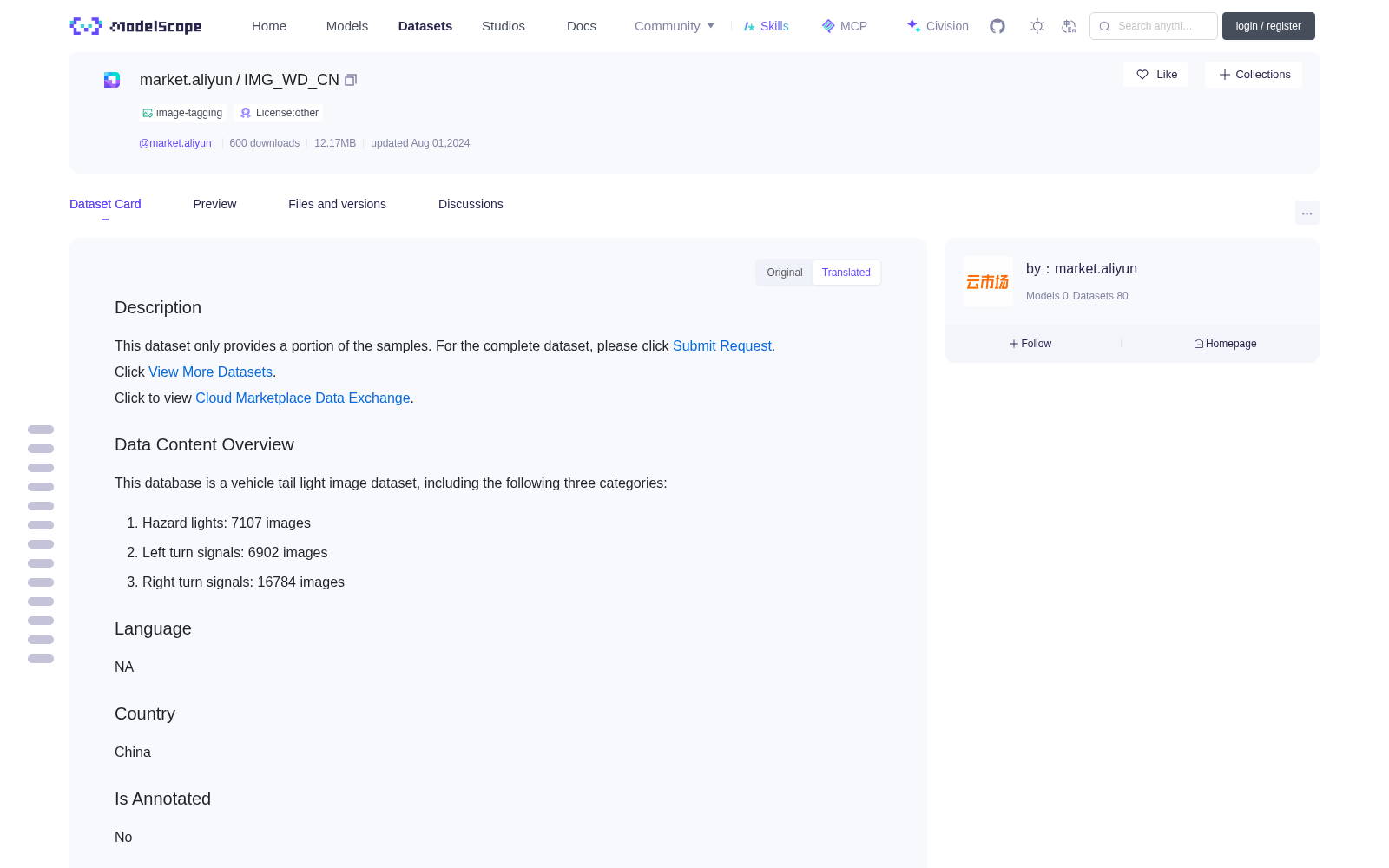Click the market.aliyun / IMG_WD_CN title
The height and width of the screenshot is (868, 1389).
240,80
